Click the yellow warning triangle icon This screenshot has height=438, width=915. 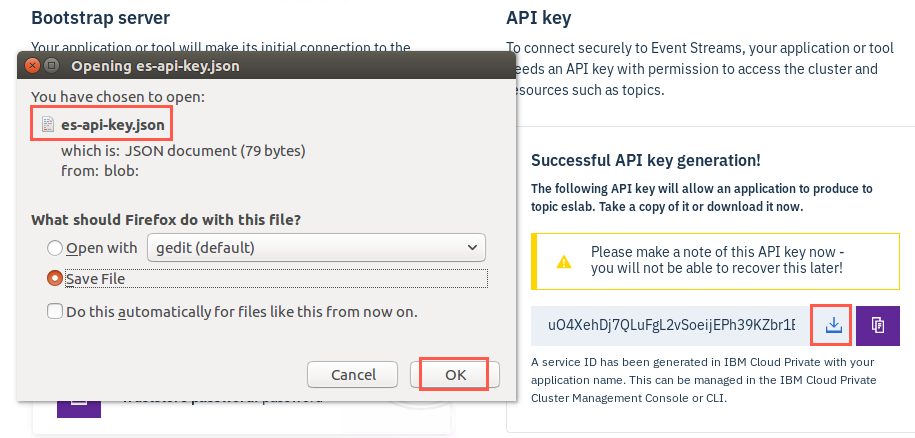(x=564, y=262)
